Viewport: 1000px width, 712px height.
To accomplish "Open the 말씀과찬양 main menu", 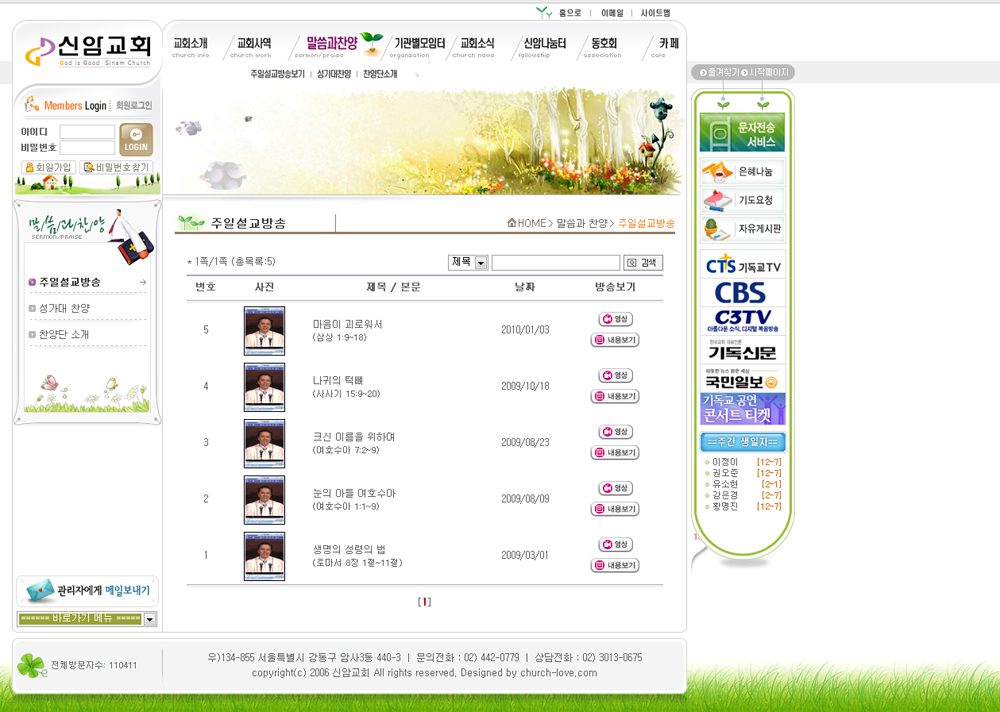I will click(331, 44).
